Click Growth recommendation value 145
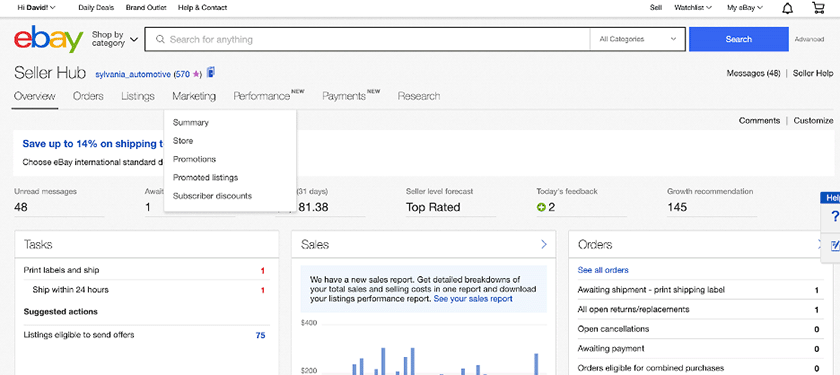The height and width of the screenshot is (375, 840). 677,207
